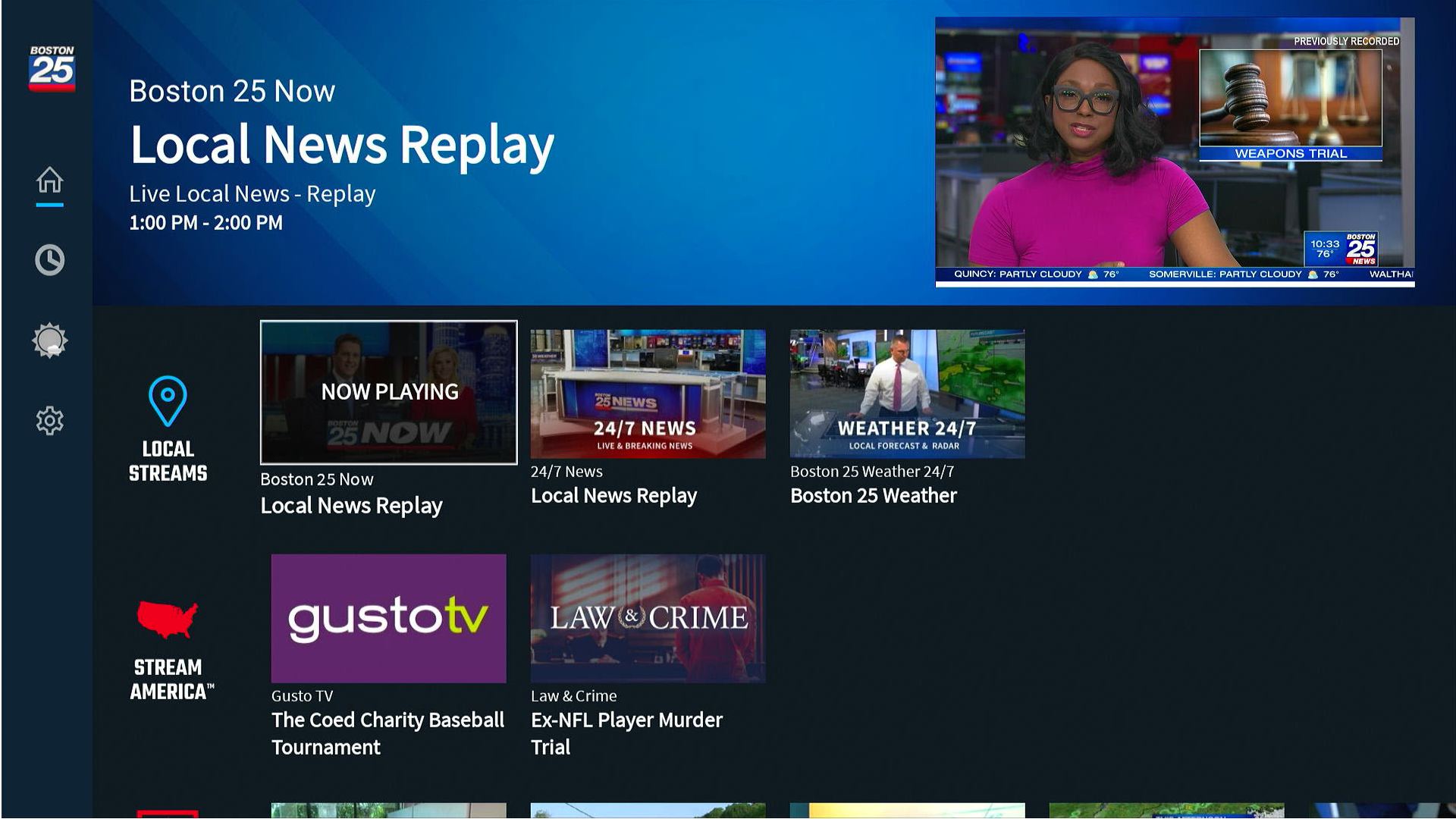This screenshot has width=1456, height=819.
Task: Select the Stream America map icon
Action: 168,619
